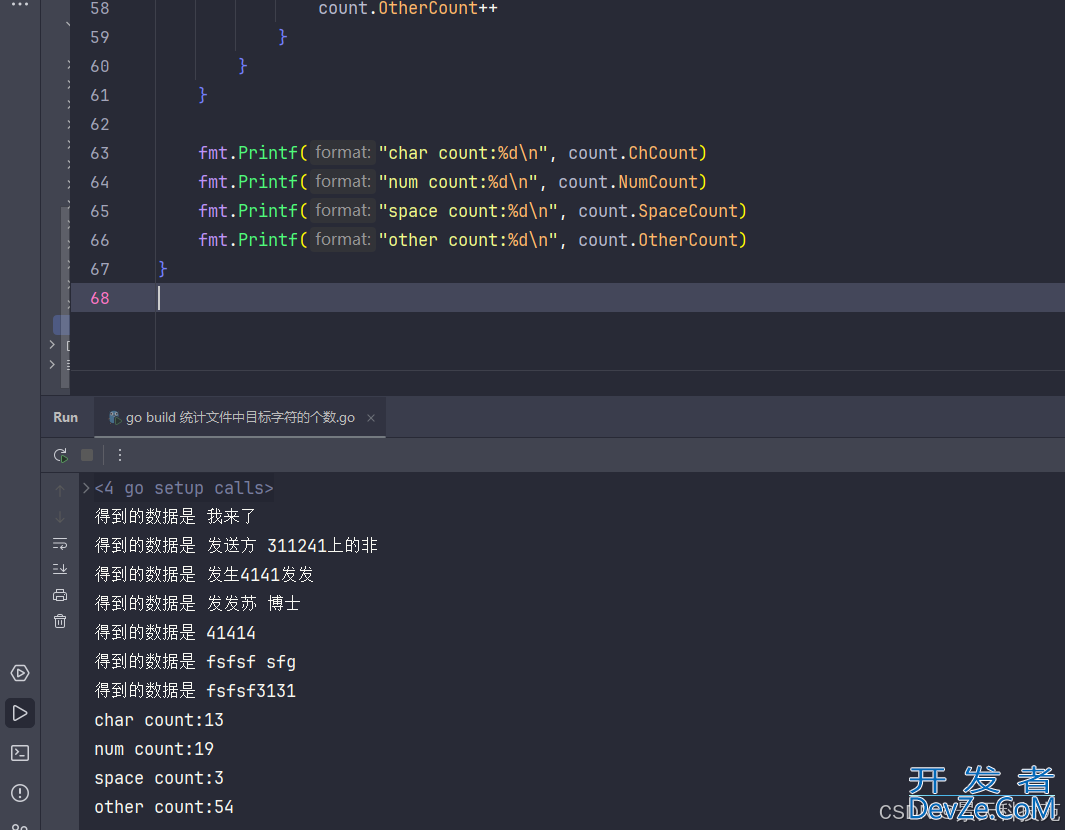Open Terminal tool window icon
1065x830 pixels.
coord(20,753)
